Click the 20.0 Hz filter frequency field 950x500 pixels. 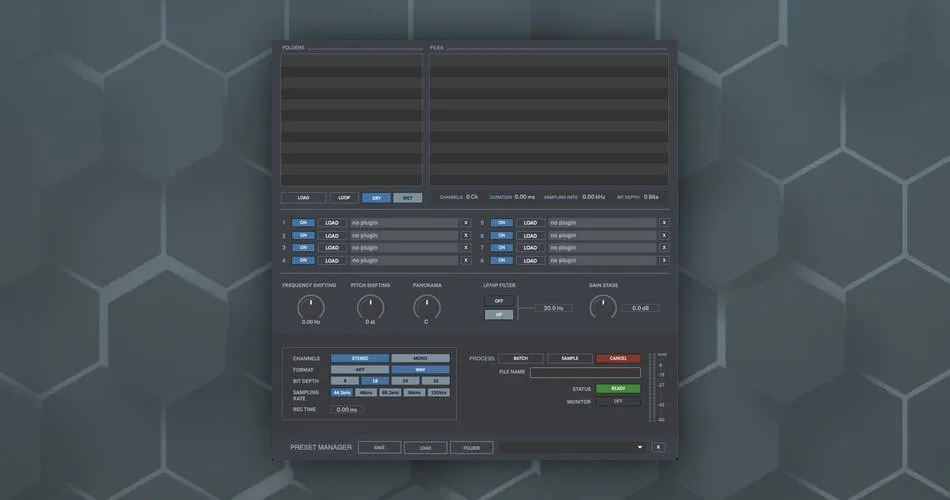[553, 308]
